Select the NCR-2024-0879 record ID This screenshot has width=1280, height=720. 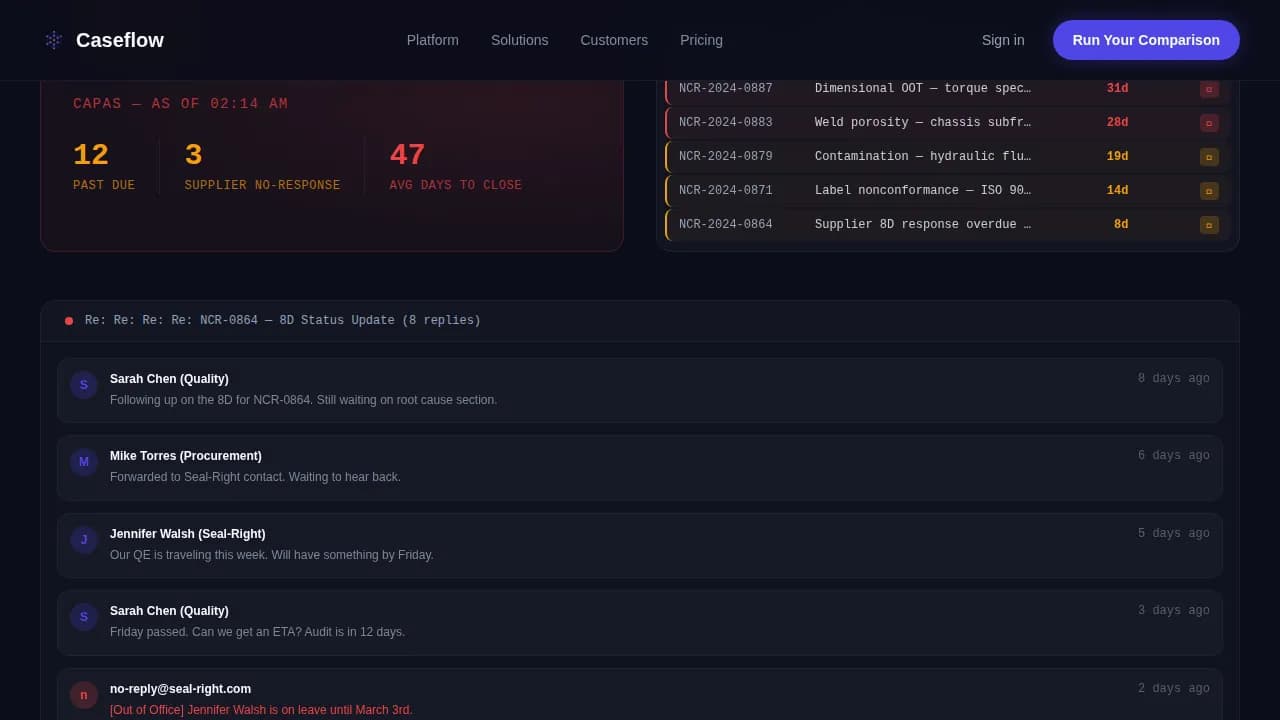coord(726,156)
